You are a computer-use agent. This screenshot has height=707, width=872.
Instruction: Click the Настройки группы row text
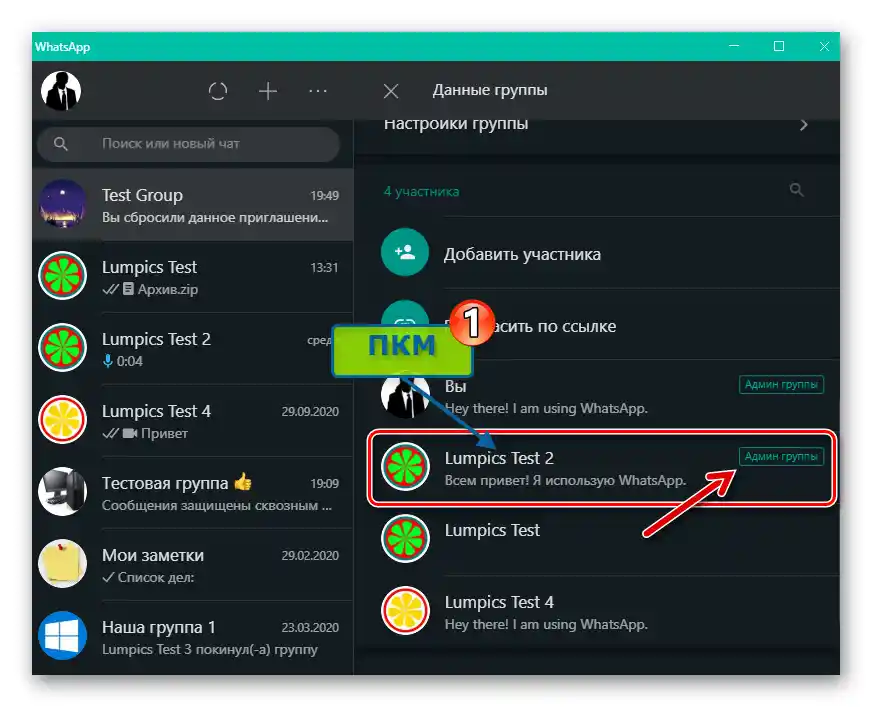456,123
